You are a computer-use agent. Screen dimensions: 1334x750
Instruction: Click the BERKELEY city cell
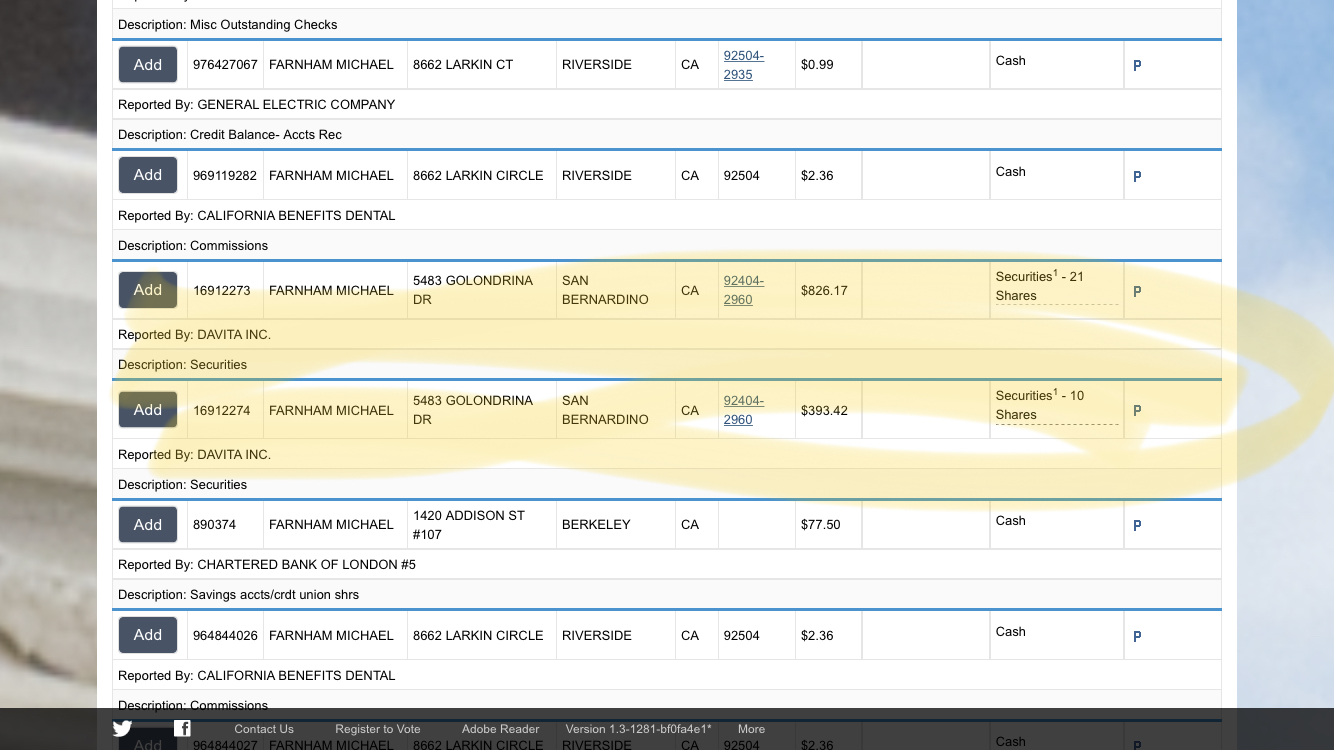click(596, 525)
